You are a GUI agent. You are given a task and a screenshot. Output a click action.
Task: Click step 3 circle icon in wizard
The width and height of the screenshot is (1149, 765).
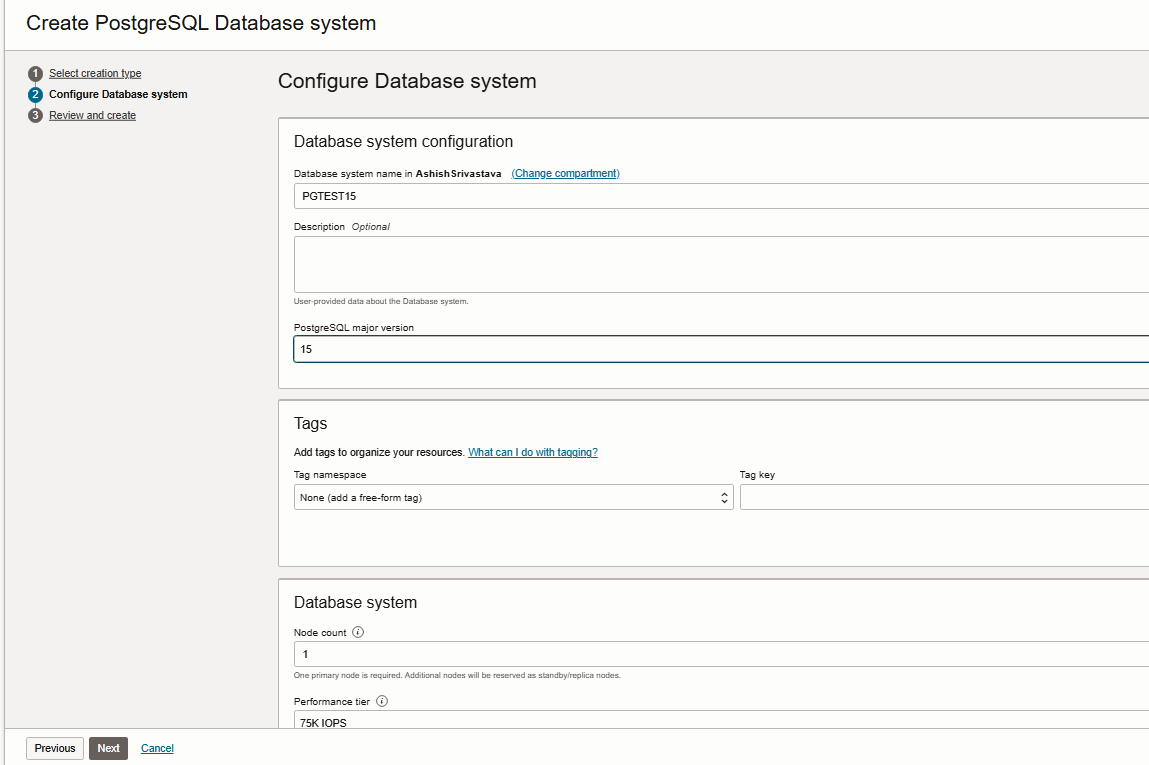(x=36, y=116)
